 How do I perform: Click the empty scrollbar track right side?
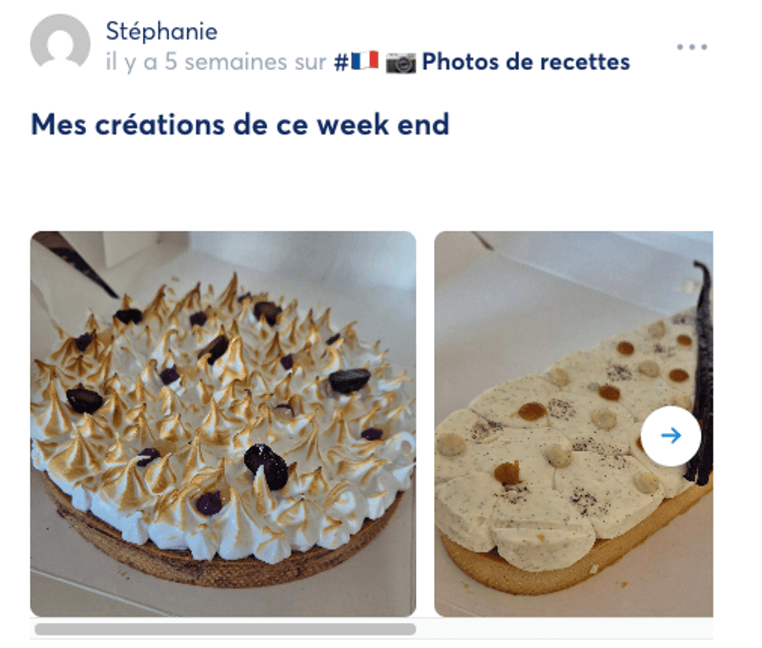pyautogui.click(x=565, y=629)
